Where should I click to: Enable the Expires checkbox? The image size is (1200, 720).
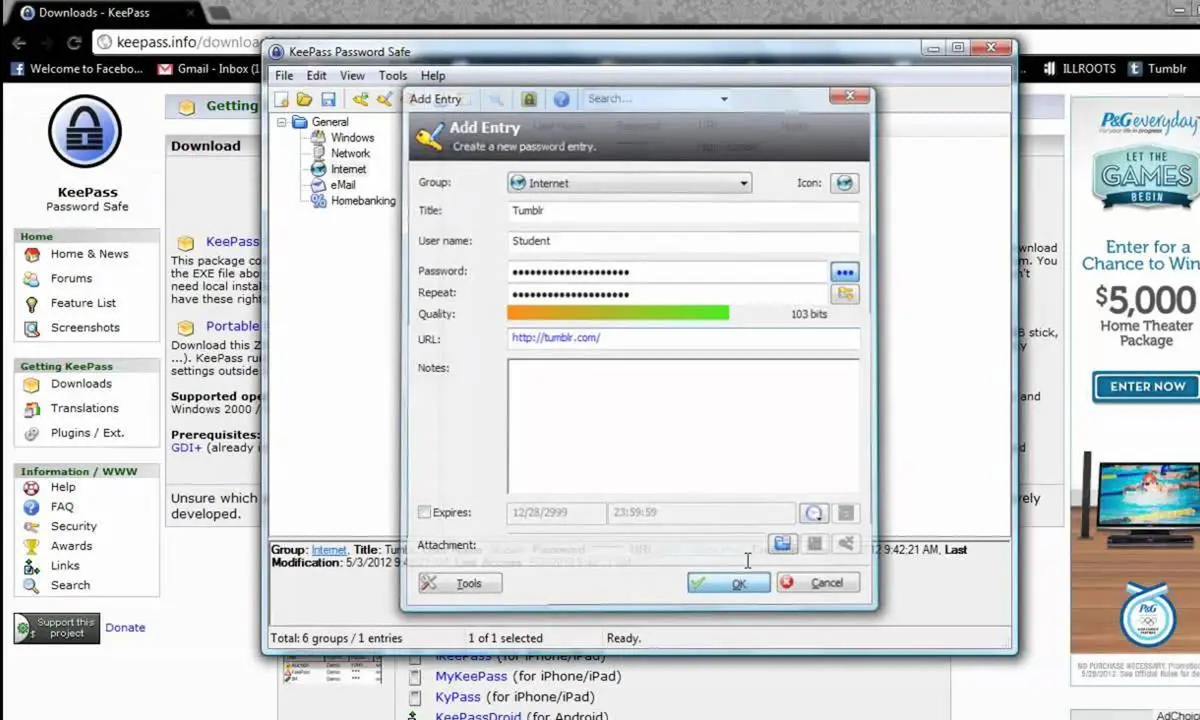[425, 512]
